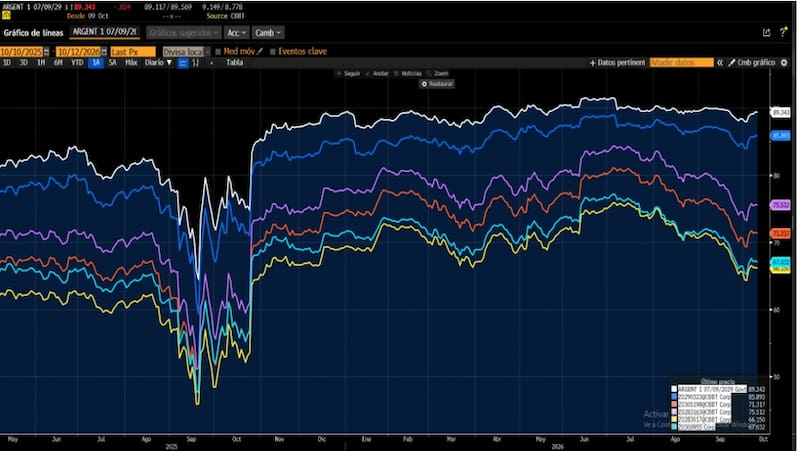Click the purple 75.512 price axis label

click(x=780, y=205)
